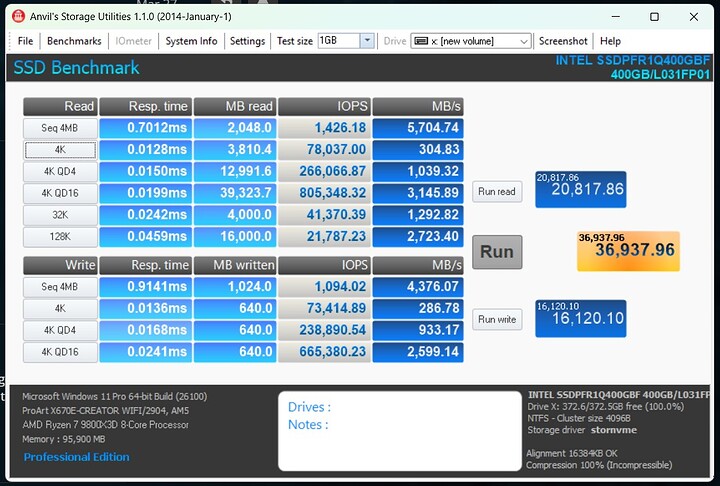Toggle the Seq 4MB read test
Viewport: 720px width, 486px height.
(60, 128)
